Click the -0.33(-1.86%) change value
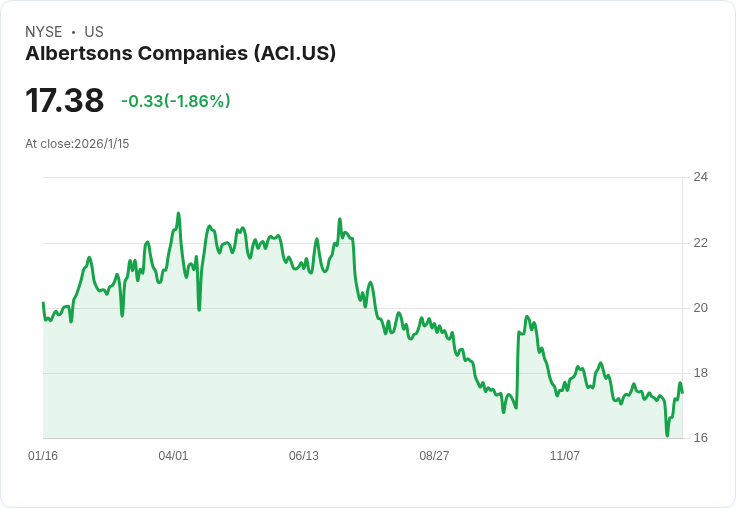The width and height of the screenshot is (736, 508). point(176,101)
